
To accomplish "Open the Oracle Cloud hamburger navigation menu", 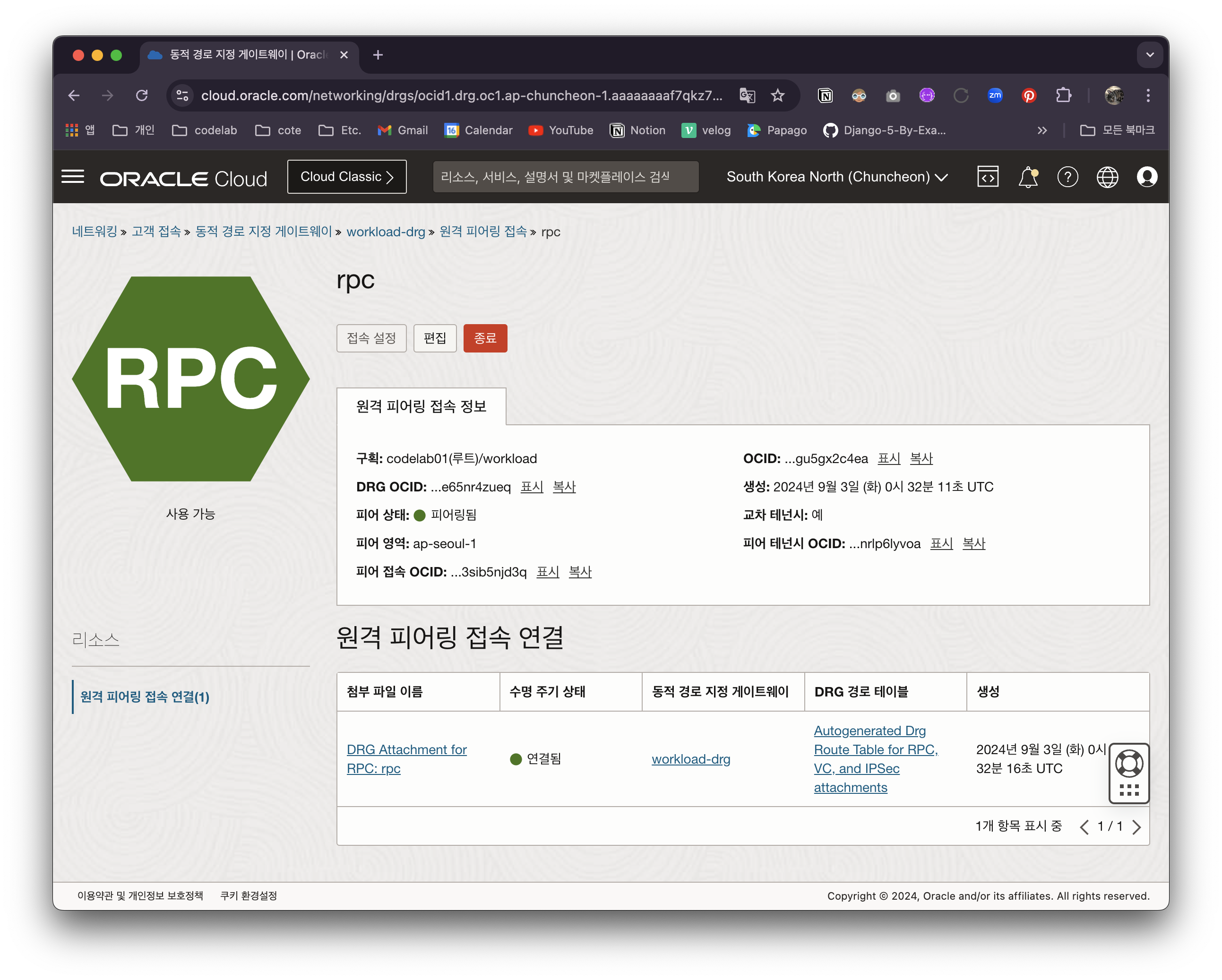I will pos(73,177).
